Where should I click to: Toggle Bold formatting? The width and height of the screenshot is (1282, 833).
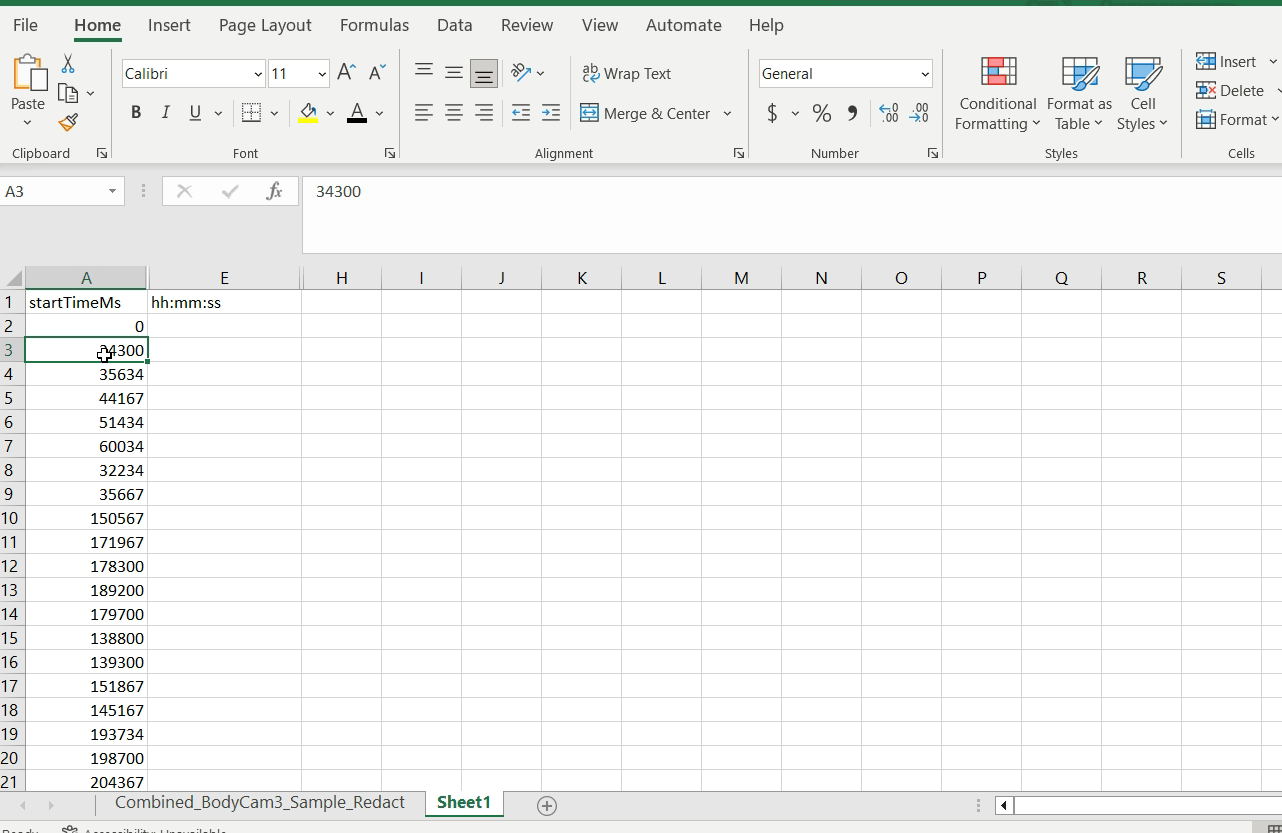[136, 113]
